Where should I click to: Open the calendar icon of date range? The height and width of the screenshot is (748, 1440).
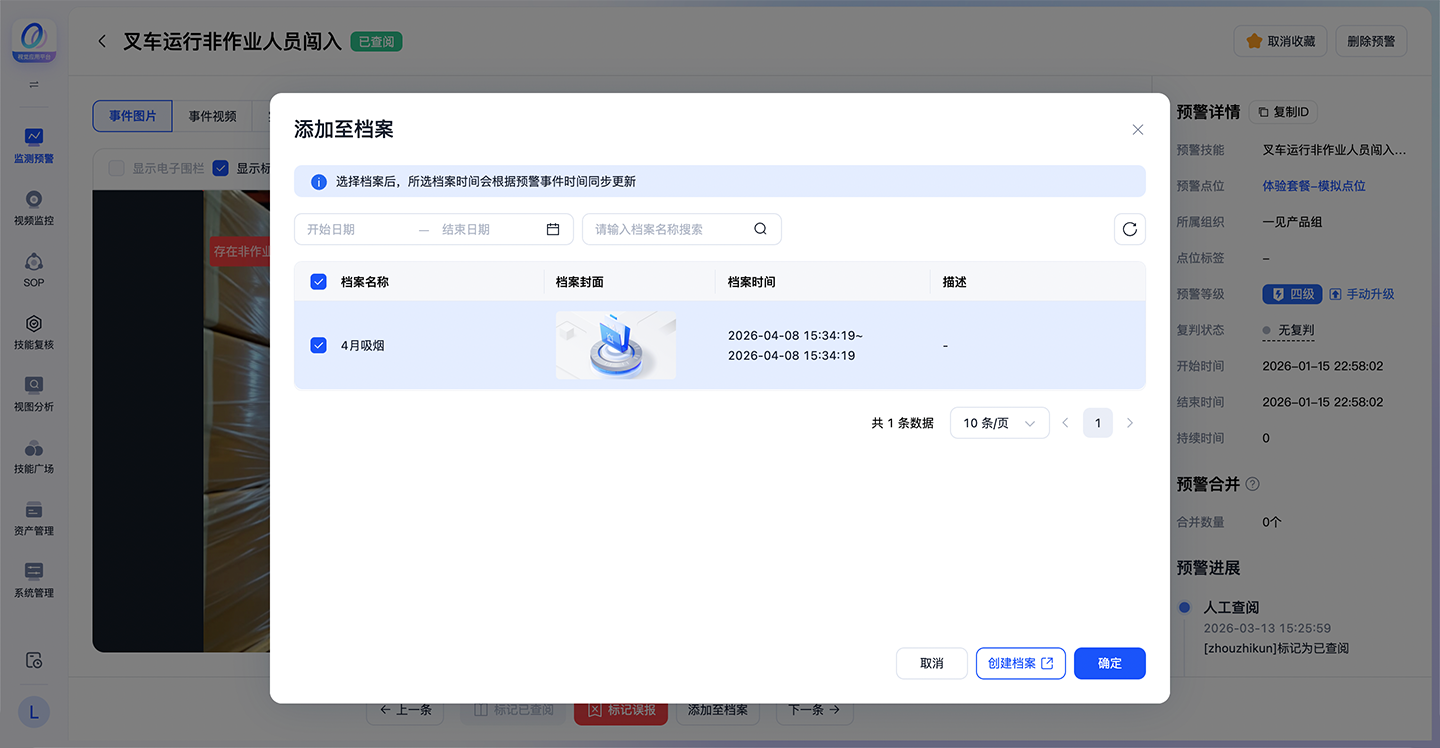[553, 229]
